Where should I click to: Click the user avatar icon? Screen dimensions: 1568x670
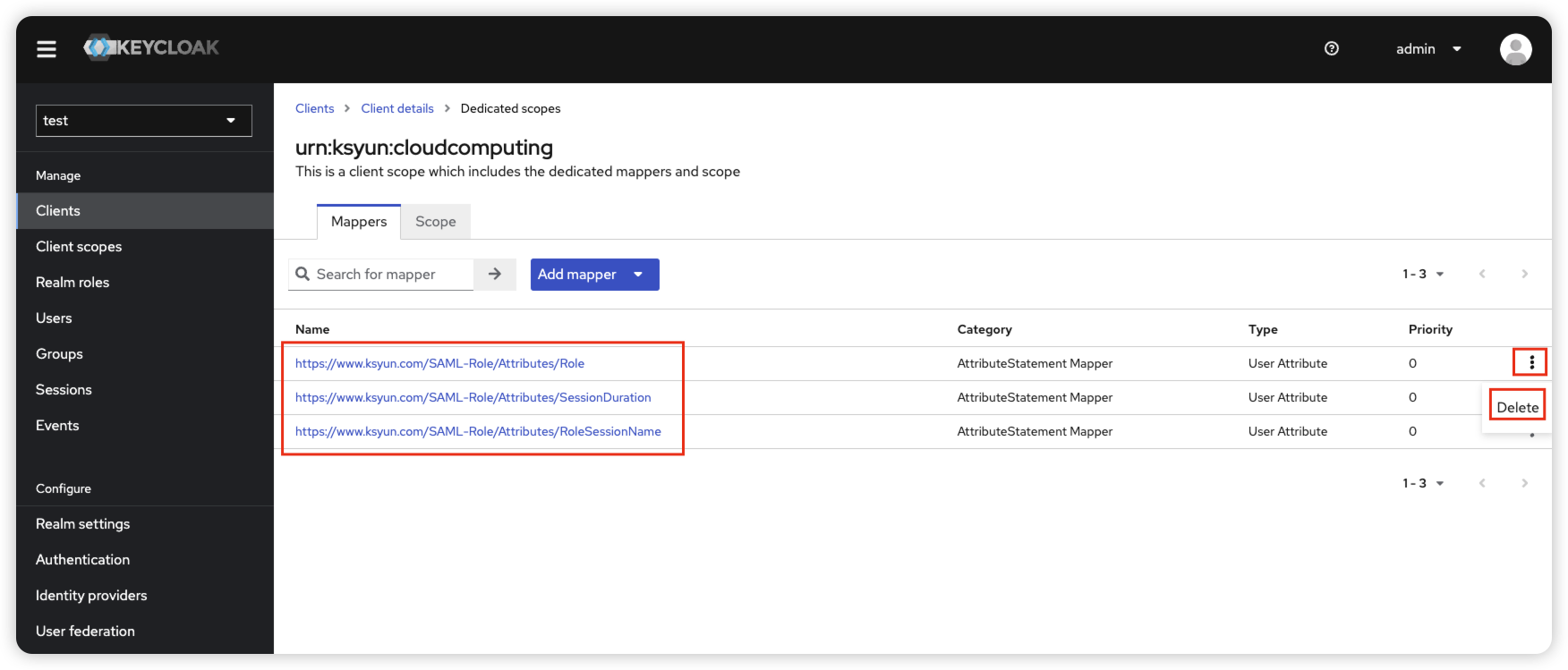pyautogui.click(x=1515, y=49)
